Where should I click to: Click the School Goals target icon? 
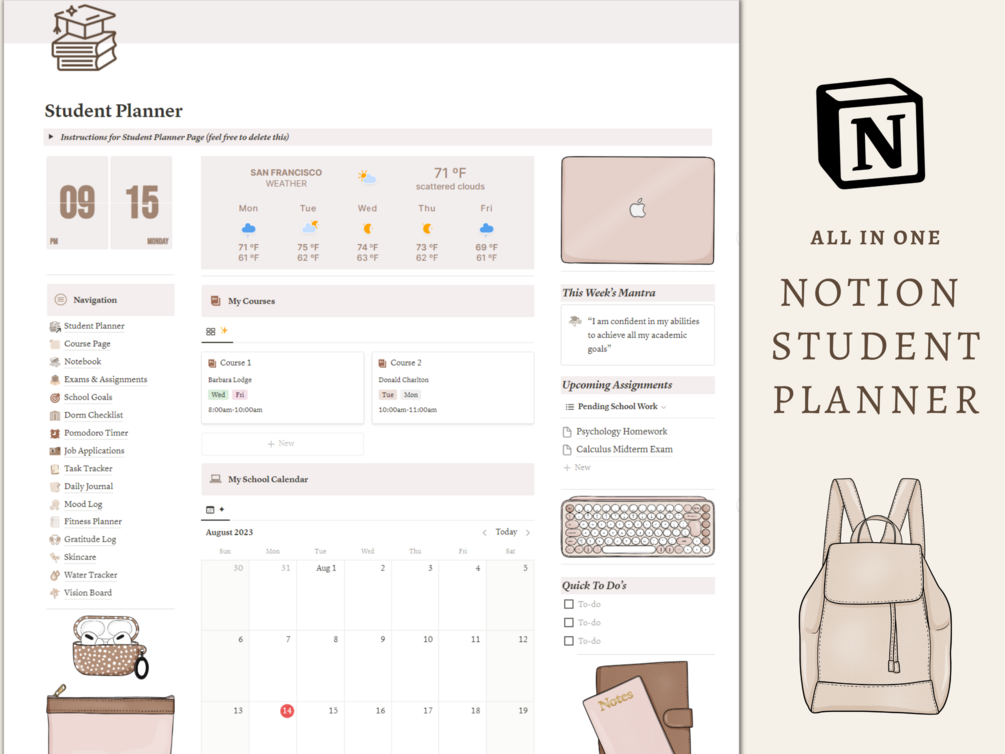click(x=55, y=398)
